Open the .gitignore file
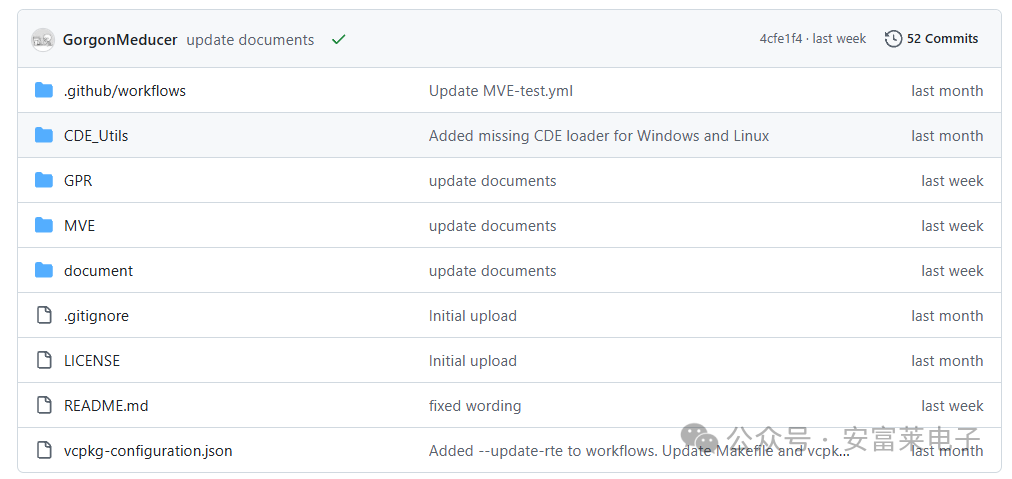The height and width of the screenshot is (479, 1012). [96, 316]
